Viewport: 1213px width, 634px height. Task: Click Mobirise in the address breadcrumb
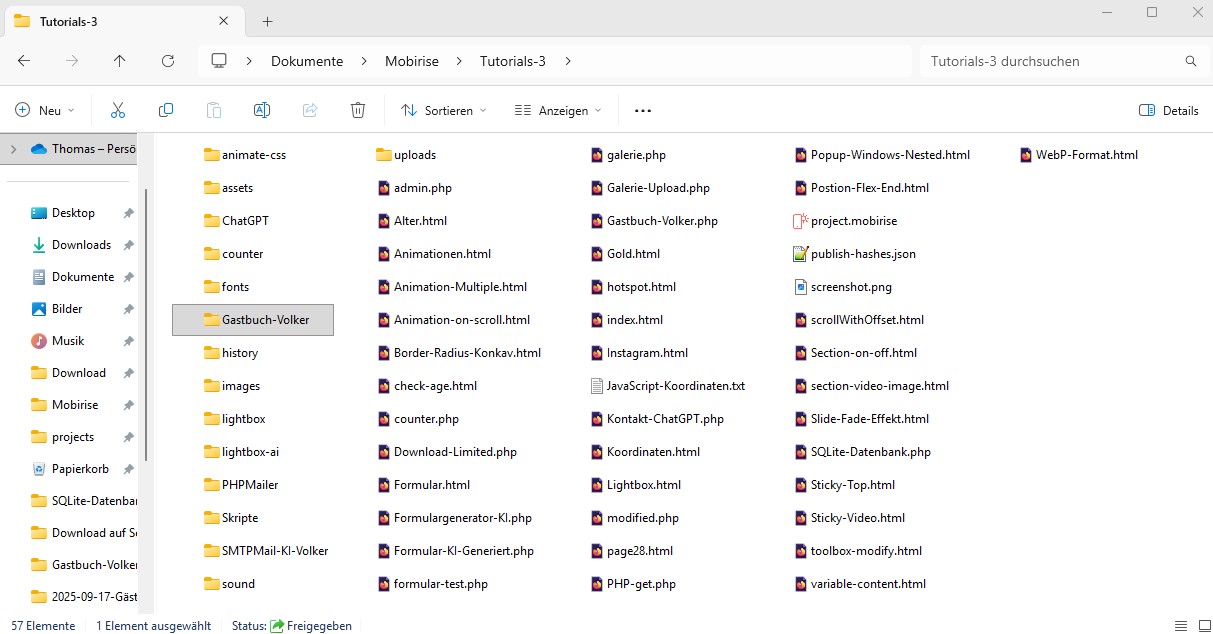click(412, 61)
